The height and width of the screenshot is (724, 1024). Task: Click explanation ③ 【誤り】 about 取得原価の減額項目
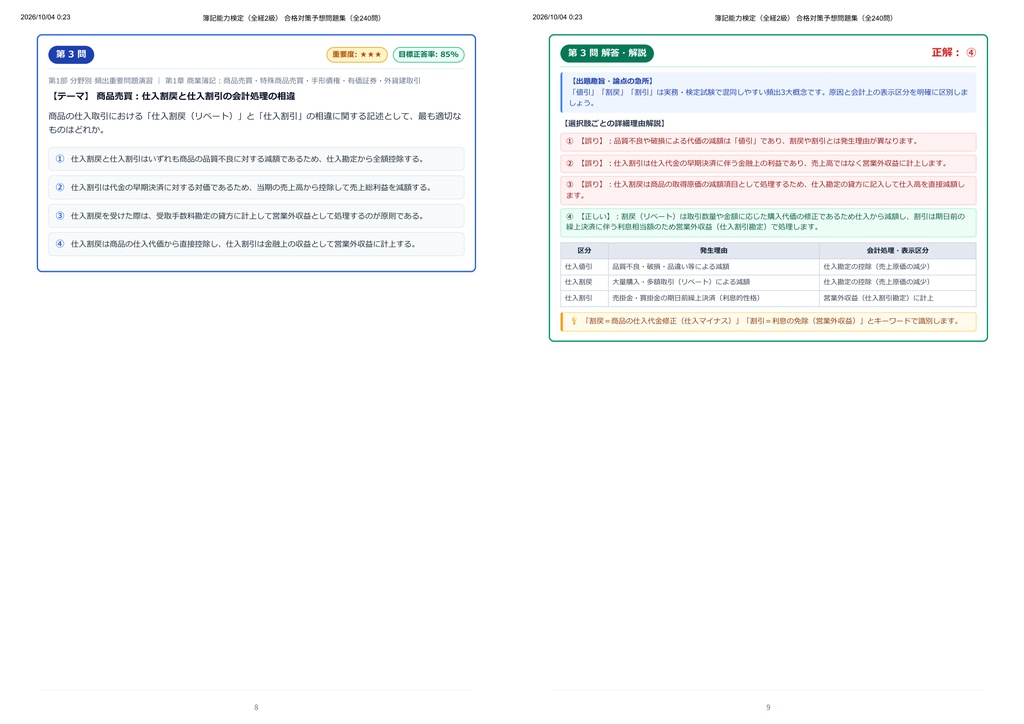tap(768, 190)
